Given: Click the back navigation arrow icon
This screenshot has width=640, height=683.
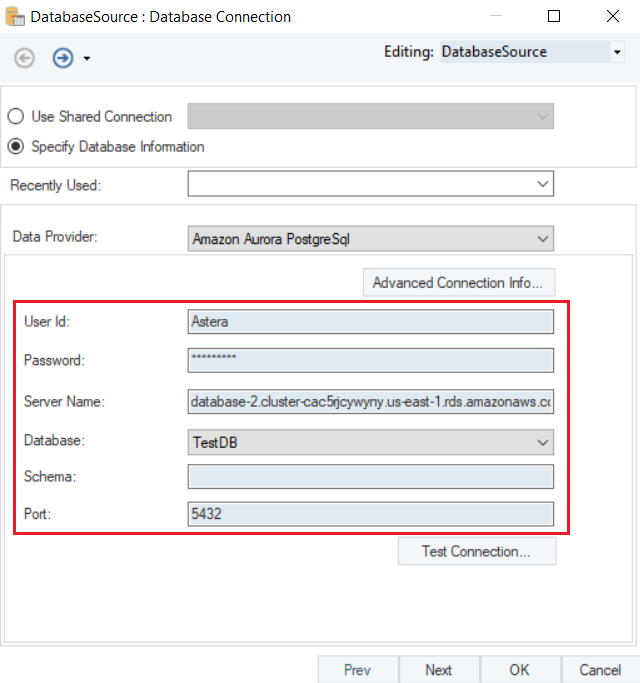Looking at the screenshot, I should [x=24, y=58].
